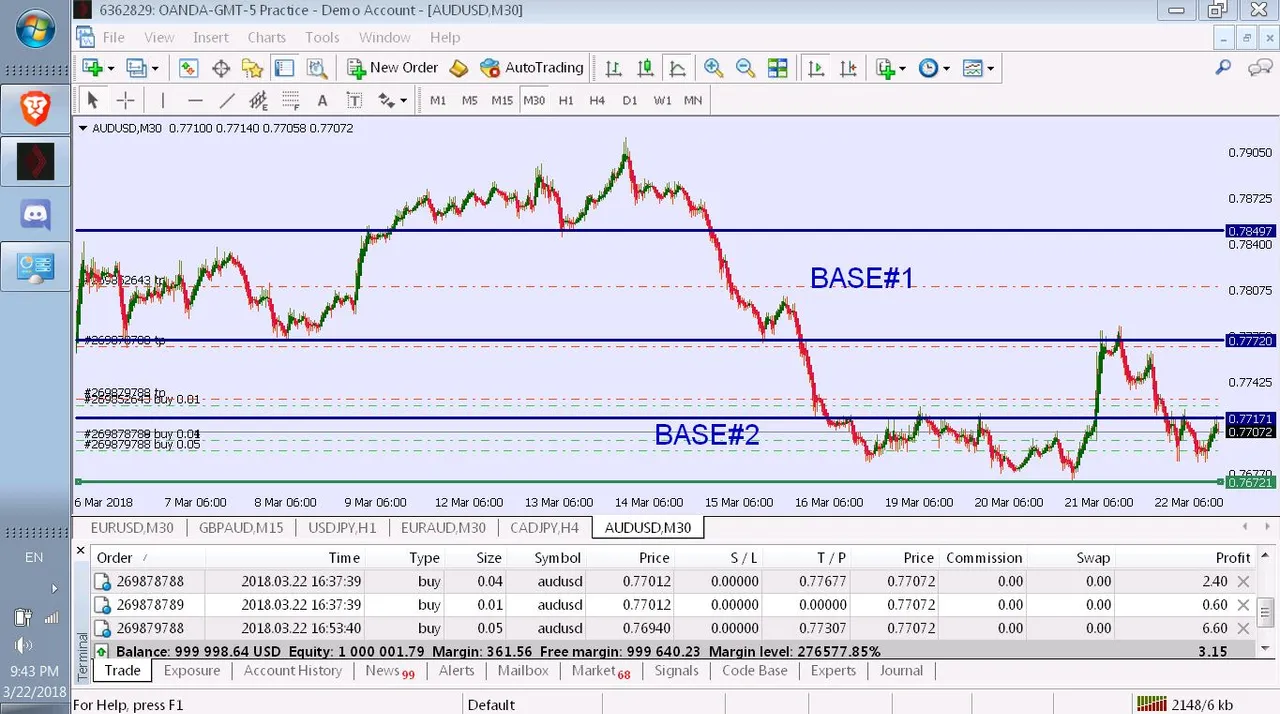
Task: Expand the Indicators list dropdown arrow
Action: pos(902,68)
